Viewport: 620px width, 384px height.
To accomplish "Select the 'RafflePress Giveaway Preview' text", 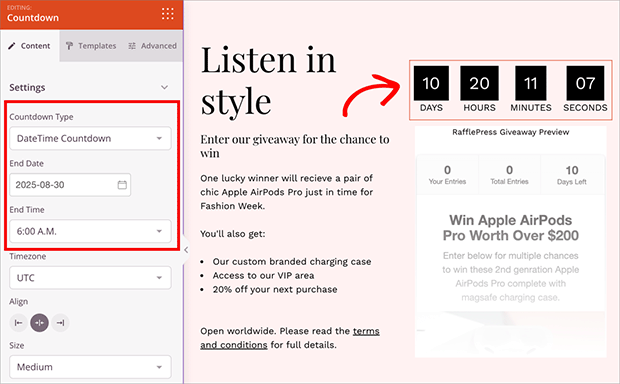I will 510,132.
